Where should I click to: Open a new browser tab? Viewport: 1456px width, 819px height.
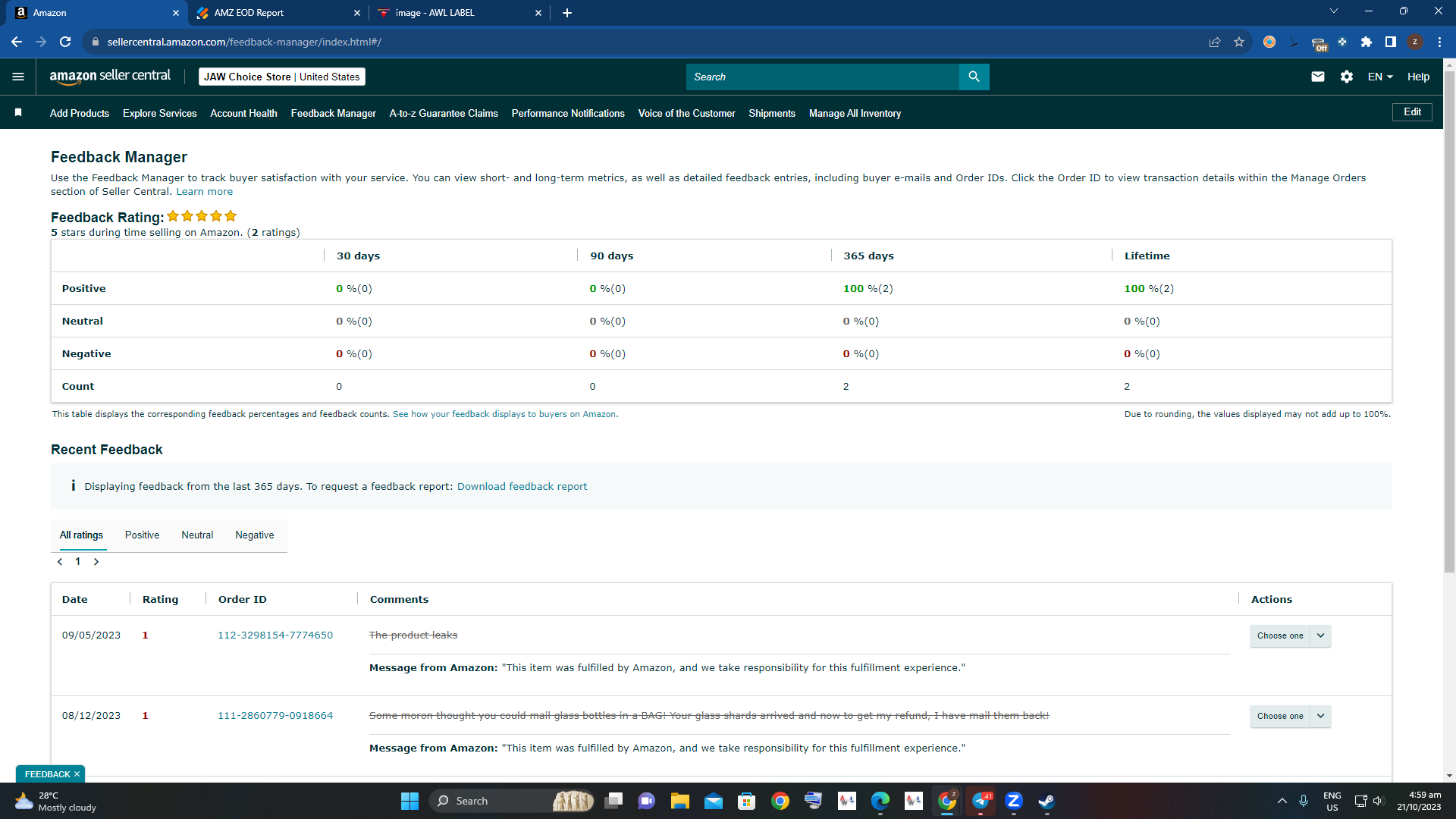coord(567,13)
